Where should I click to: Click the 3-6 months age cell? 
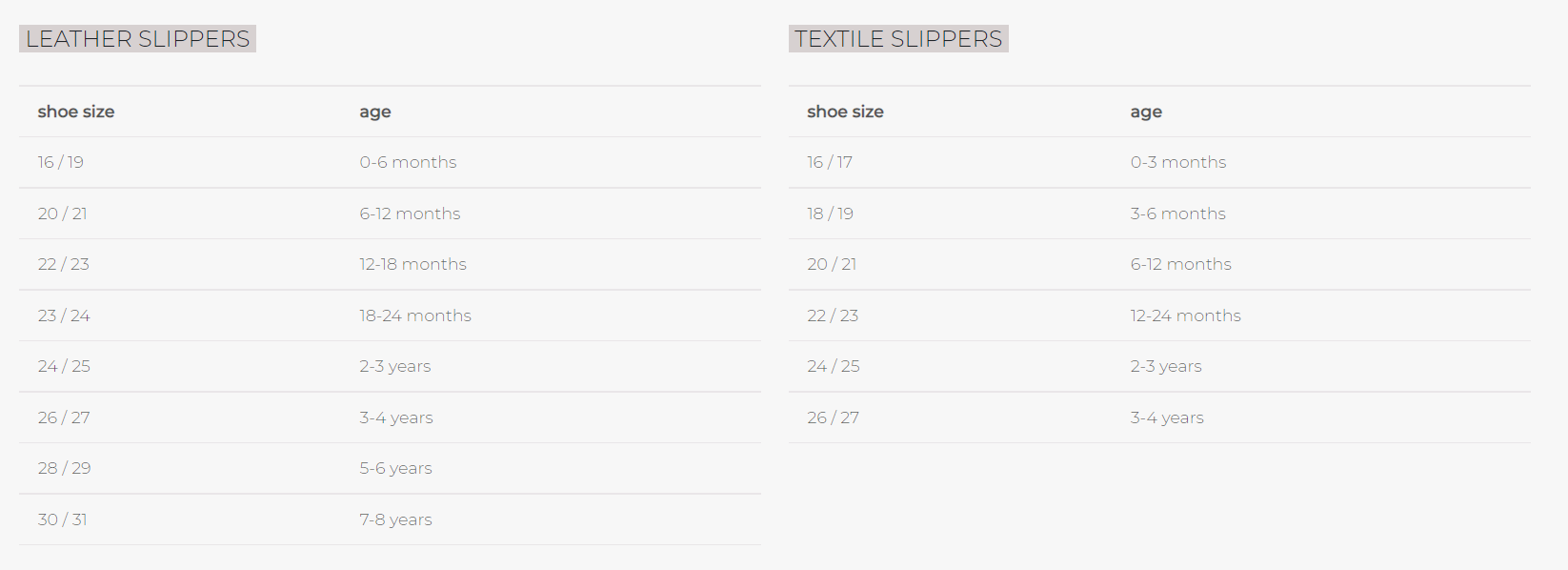1178,214
